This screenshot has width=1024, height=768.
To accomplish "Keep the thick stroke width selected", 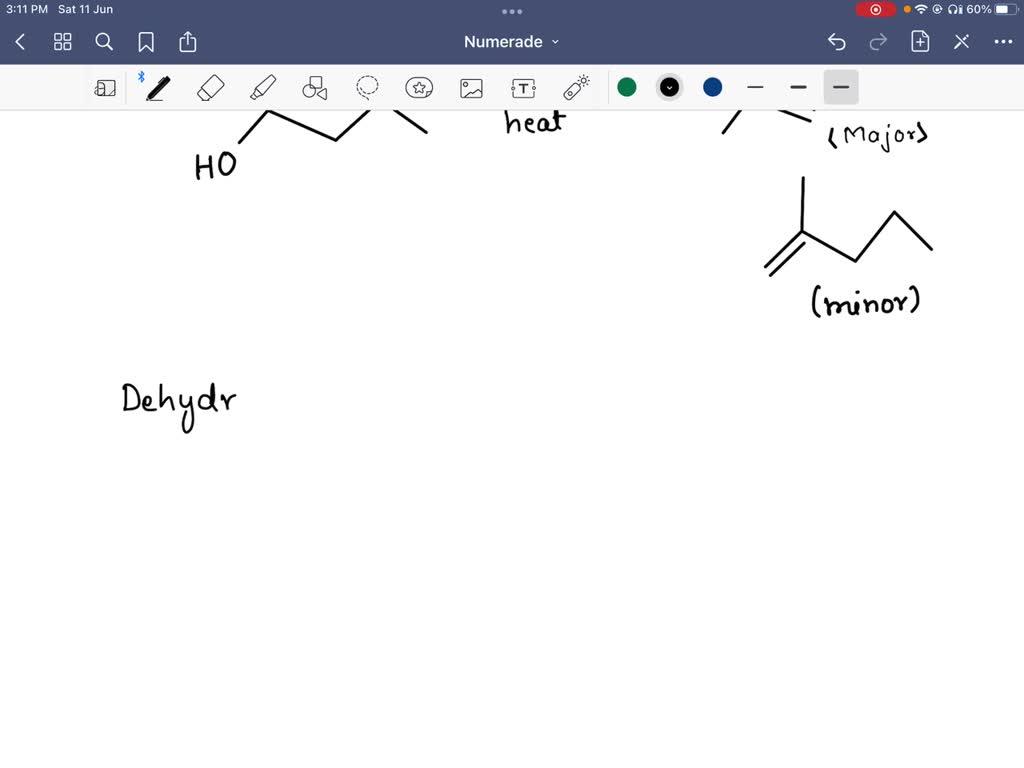I will point(841,88).
